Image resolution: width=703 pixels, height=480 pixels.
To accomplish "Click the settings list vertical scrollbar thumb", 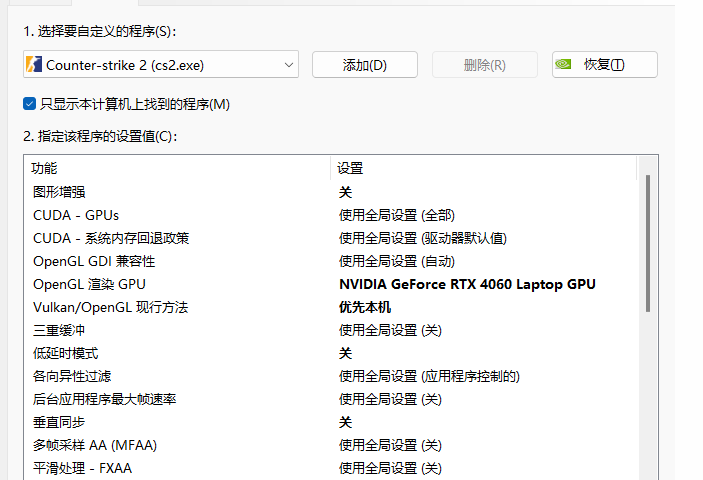I will tap(648, 243).
